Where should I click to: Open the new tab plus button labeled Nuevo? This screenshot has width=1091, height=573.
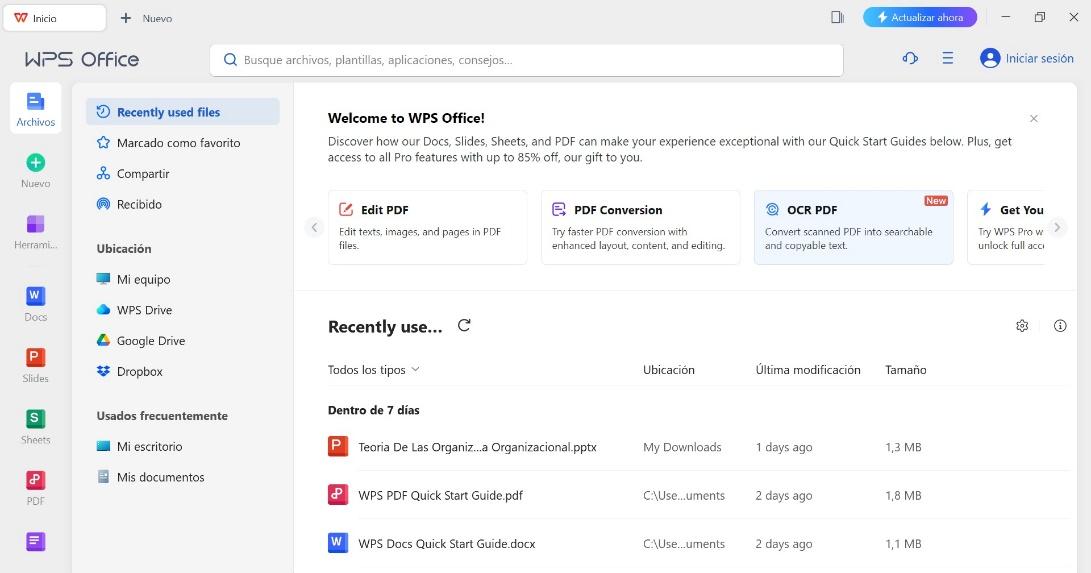(x=146, y=18)
